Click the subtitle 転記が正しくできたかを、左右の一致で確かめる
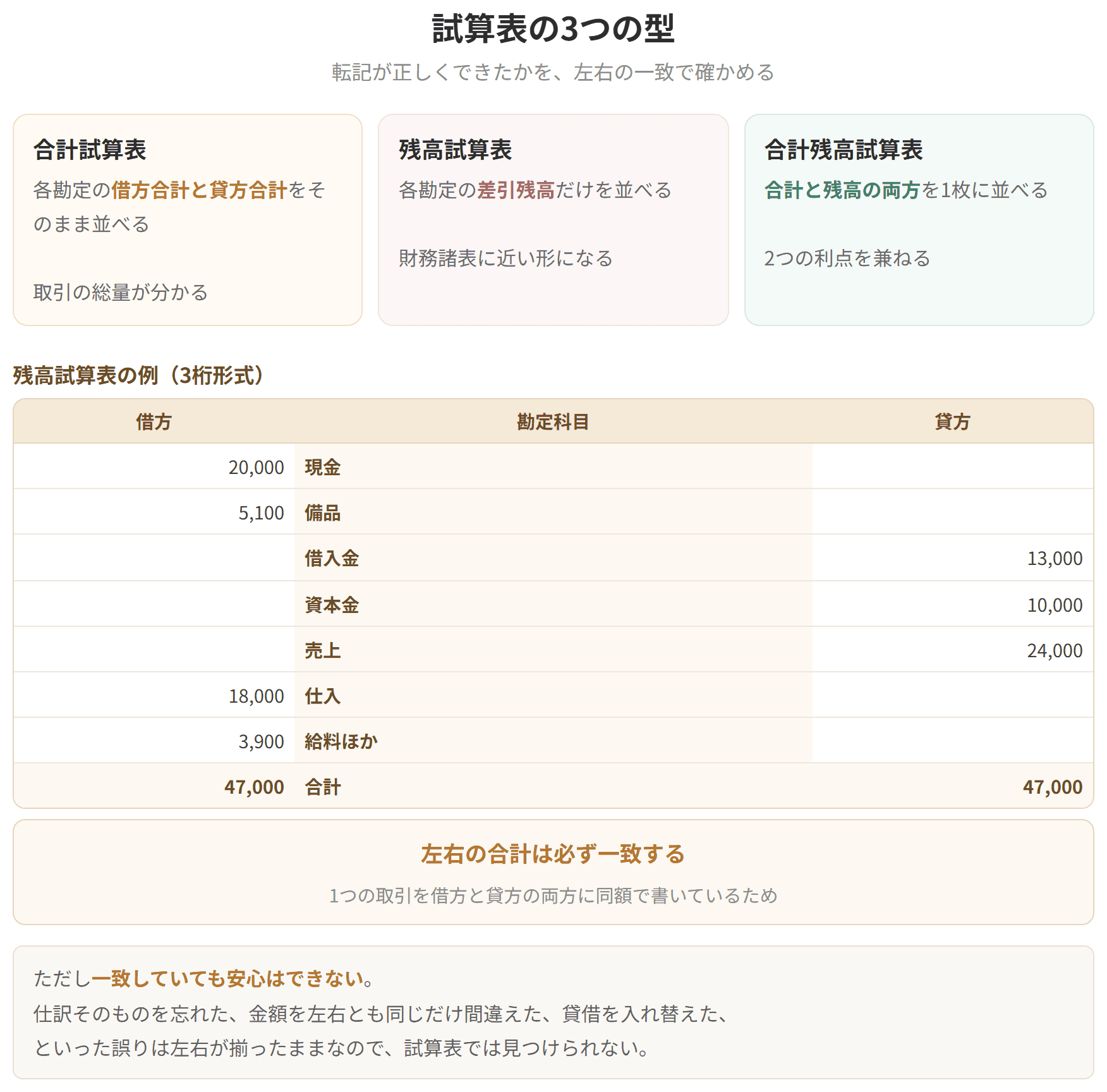 (x=553, y=72)
